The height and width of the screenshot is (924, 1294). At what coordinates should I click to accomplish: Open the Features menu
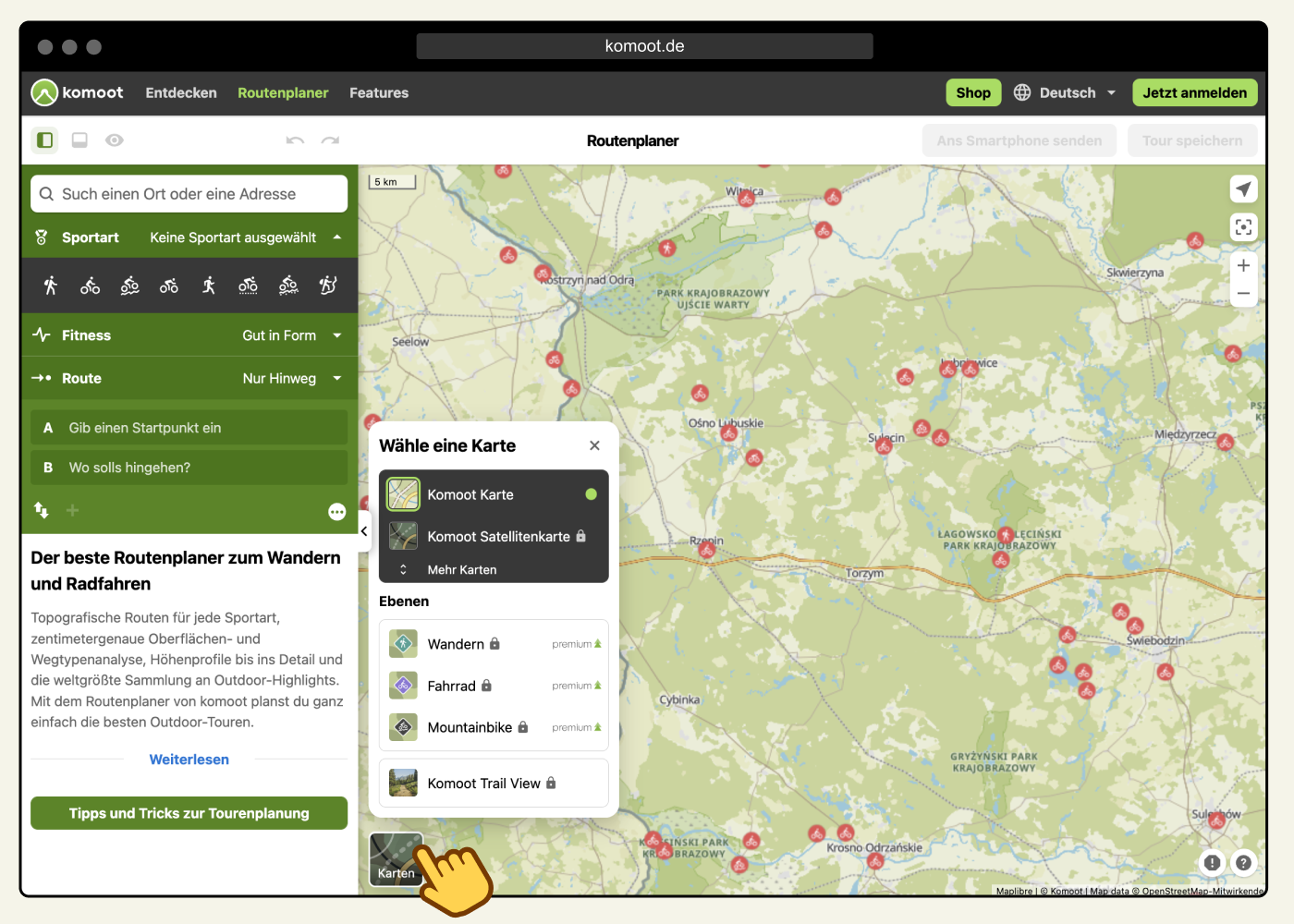coord(379,92)
